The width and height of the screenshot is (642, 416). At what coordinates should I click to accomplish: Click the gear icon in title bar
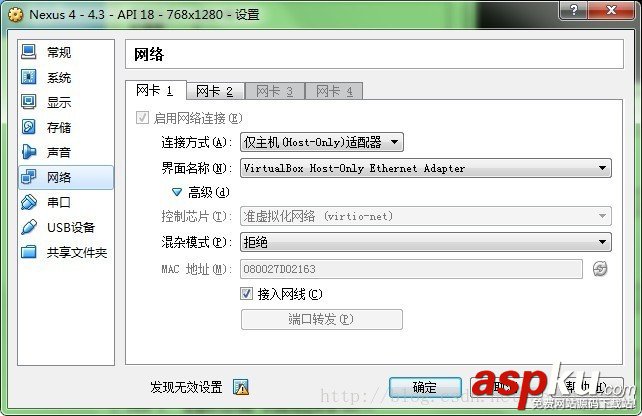click(x=16, y=14)
